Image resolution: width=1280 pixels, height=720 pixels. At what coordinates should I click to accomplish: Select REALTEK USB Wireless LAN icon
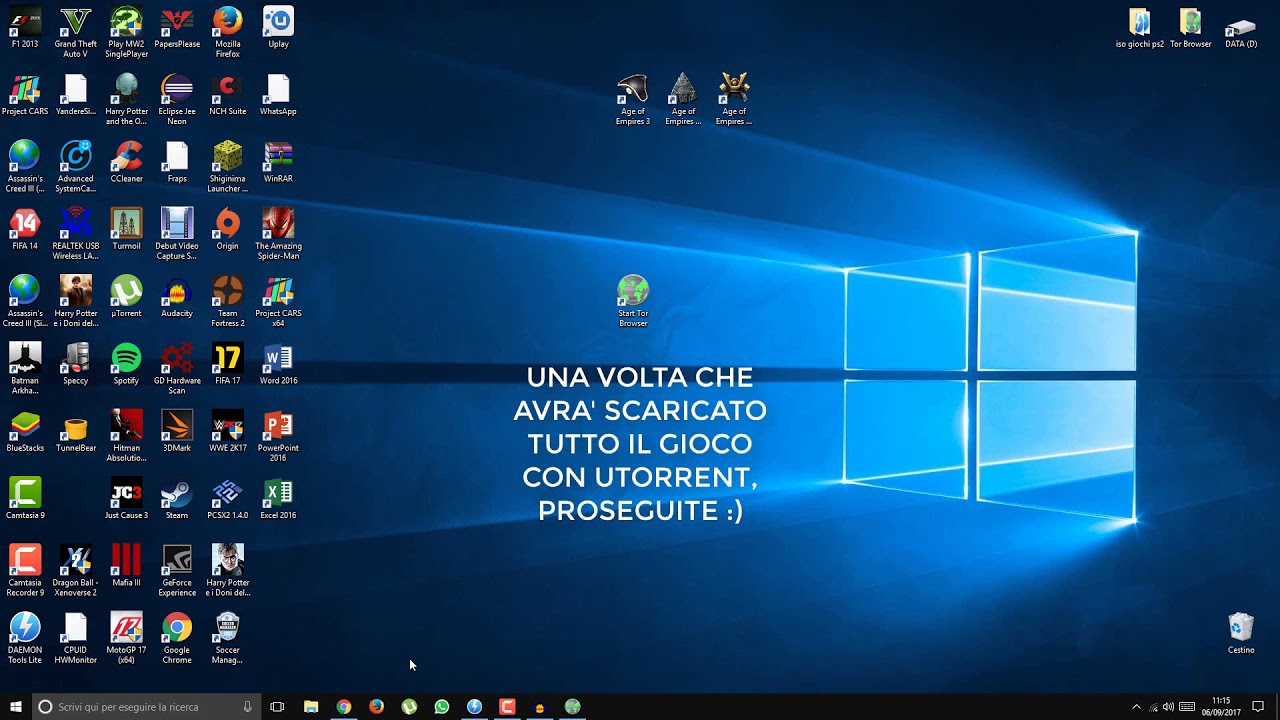click(x=76, y=234)
